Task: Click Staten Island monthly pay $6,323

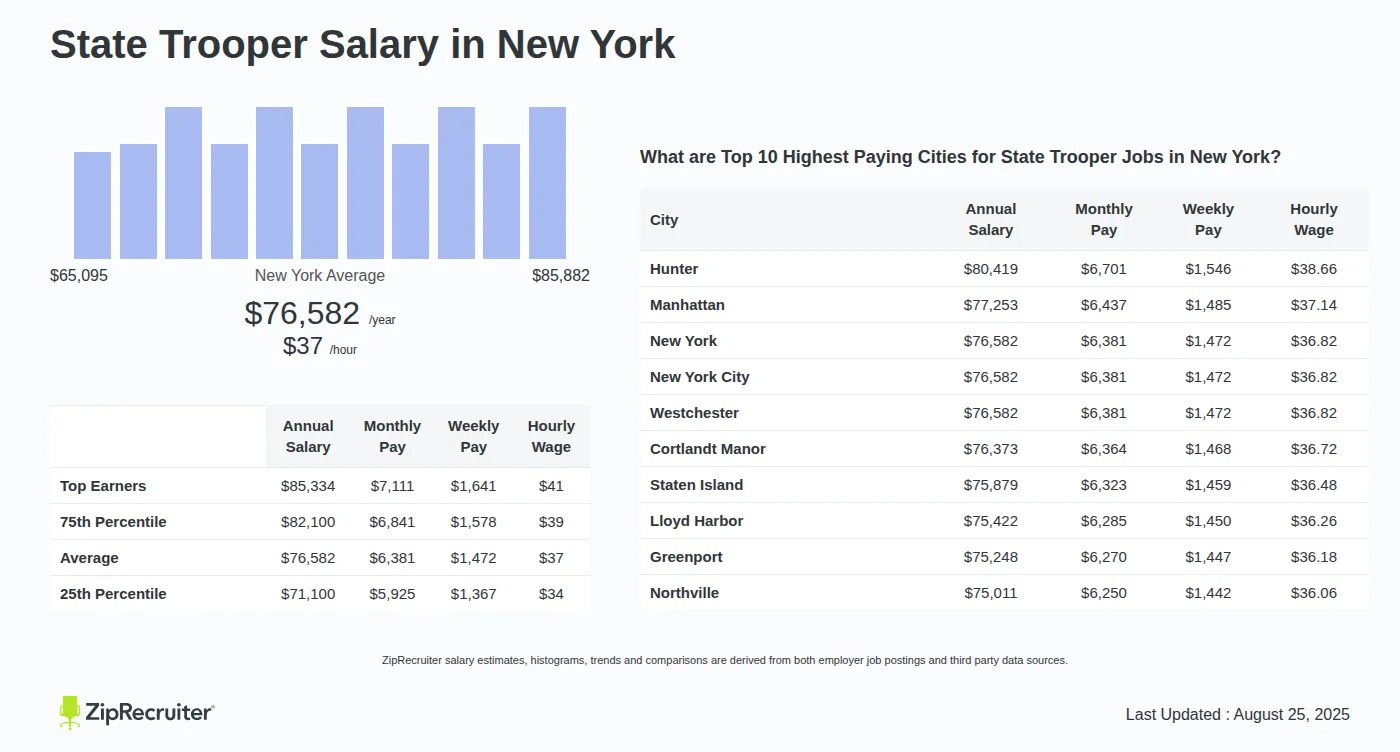Action: 1104,485
